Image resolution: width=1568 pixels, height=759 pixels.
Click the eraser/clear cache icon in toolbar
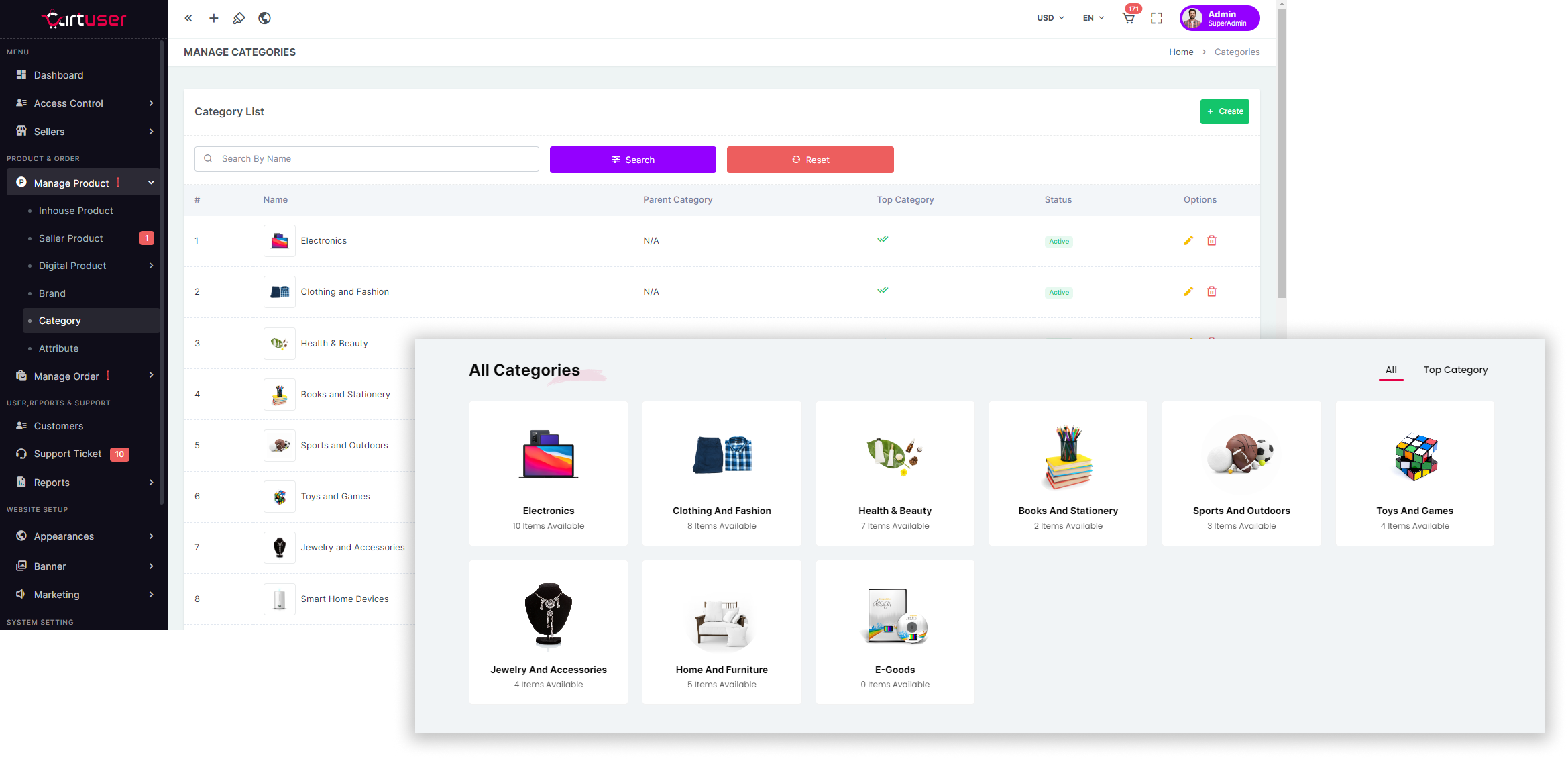click(239, 18)
